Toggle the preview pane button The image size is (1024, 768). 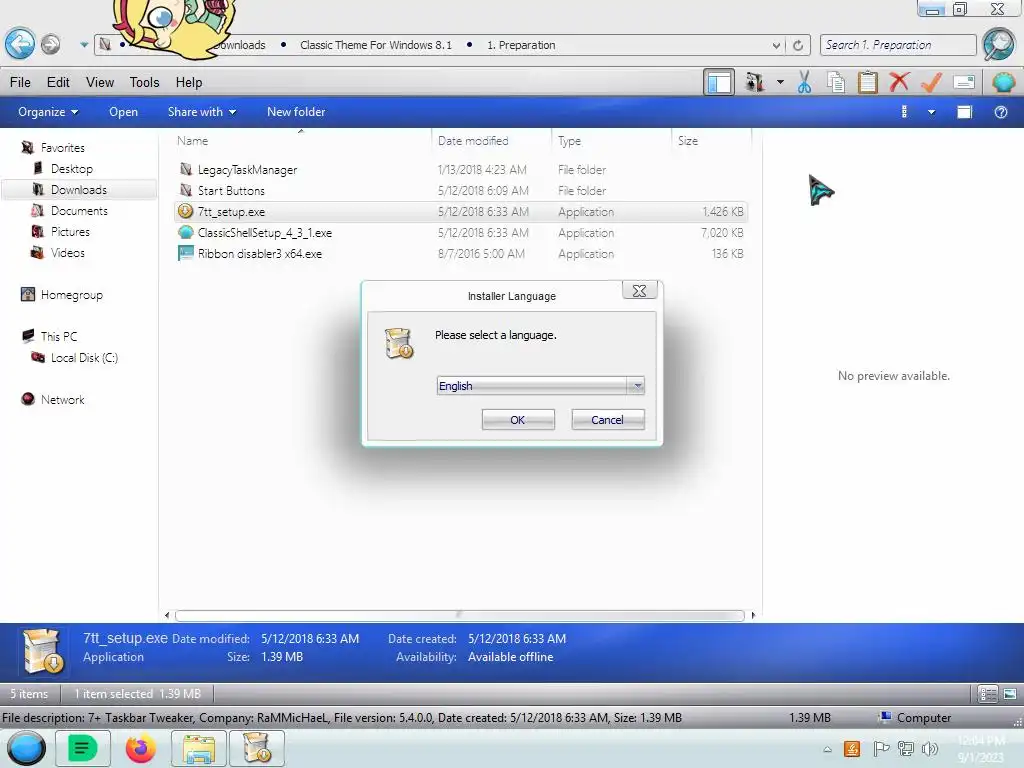(x=965, y=112)
